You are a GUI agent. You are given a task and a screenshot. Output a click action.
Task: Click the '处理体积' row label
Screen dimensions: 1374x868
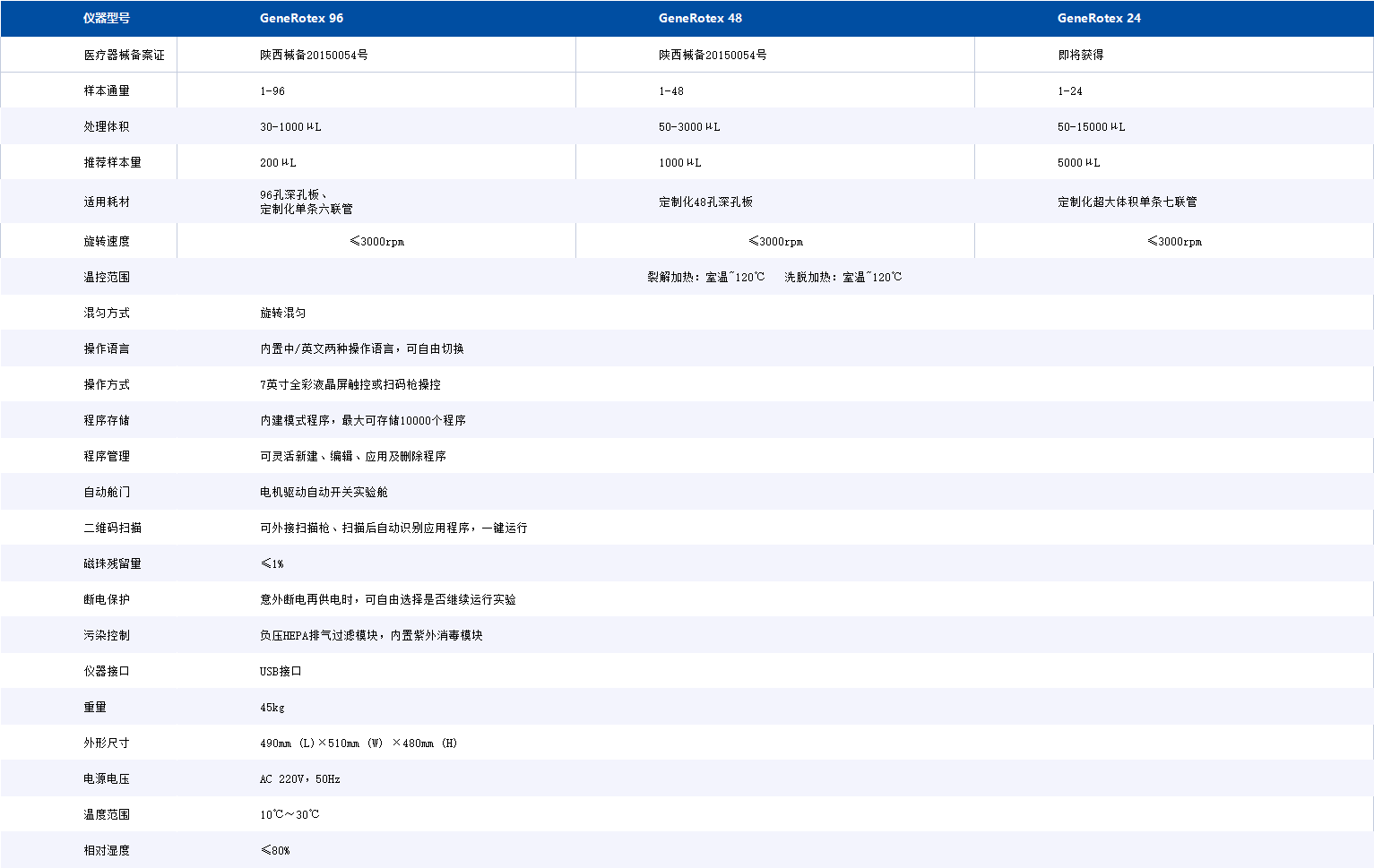107,126
